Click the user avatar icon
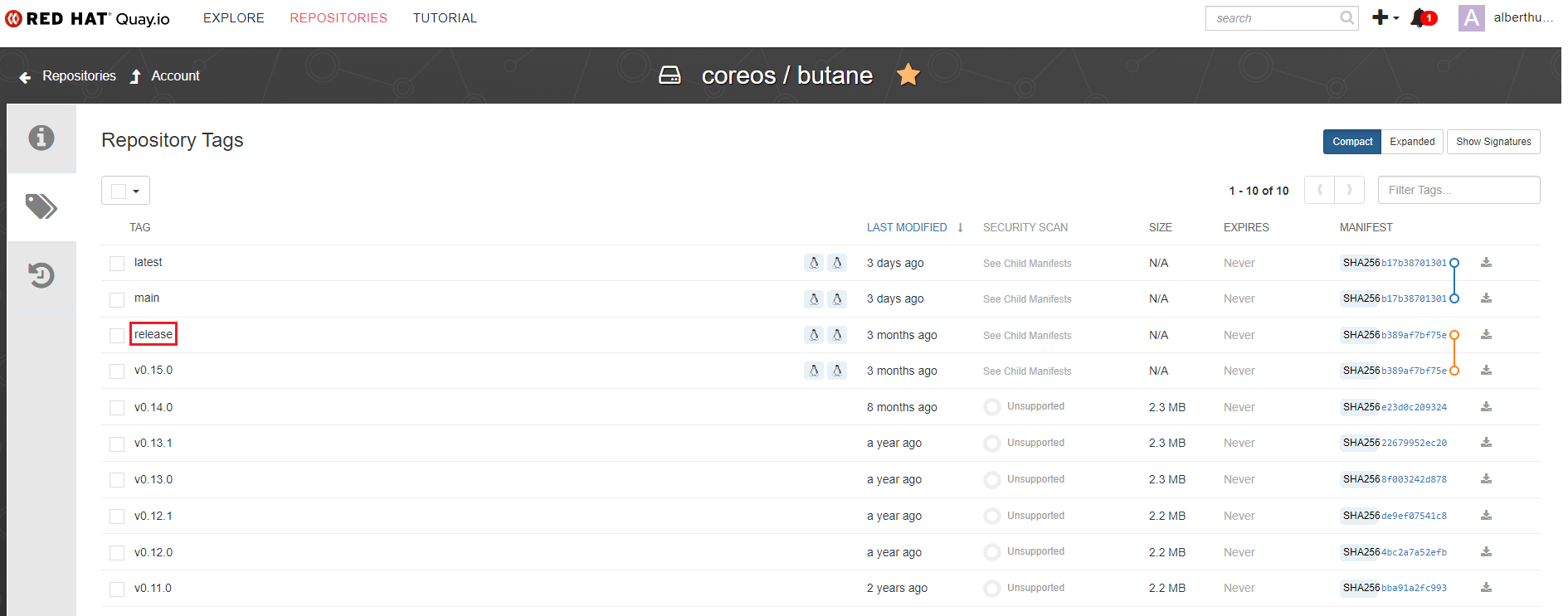 tap(1471, 17)
